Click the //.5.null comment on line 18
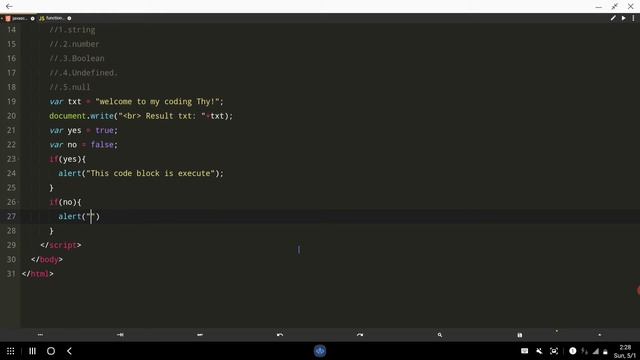Image resolution: width=640 pixels, height=360 pixels. [x=70, y=87]
